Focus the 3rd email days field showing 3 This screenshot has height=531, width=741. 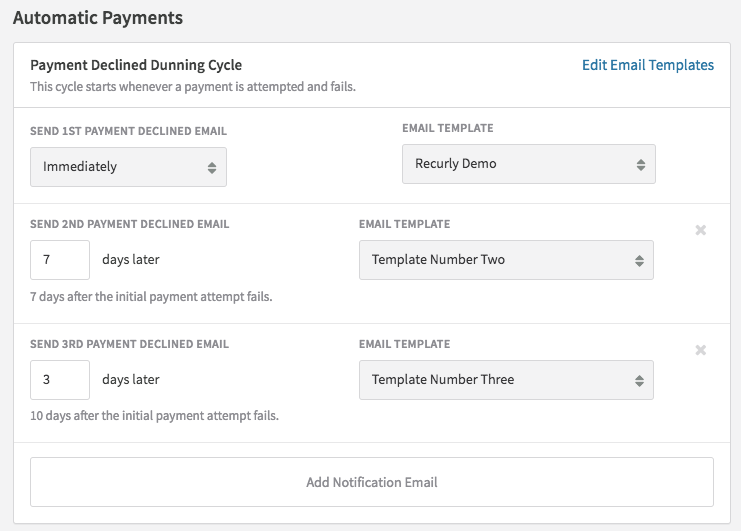60,380
